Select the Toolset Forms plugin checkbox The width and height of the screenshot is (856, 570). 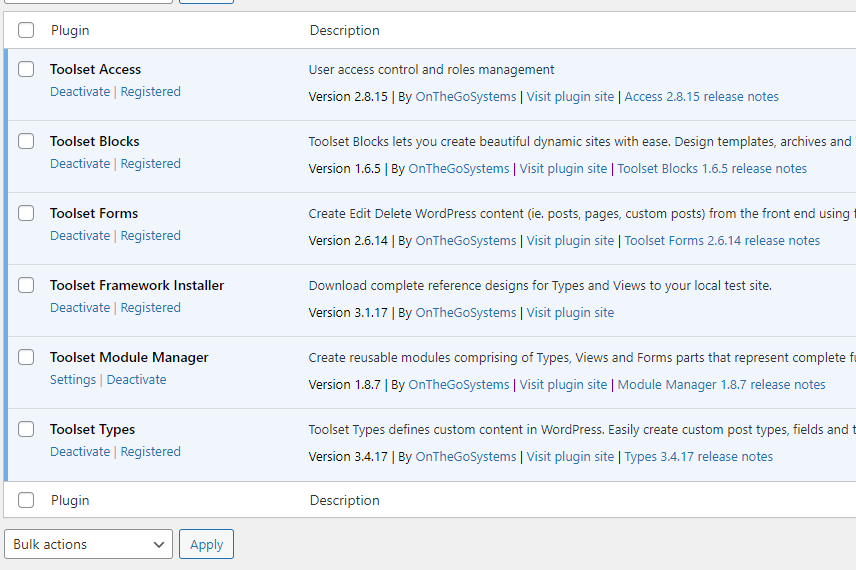(x=26, y=213)
